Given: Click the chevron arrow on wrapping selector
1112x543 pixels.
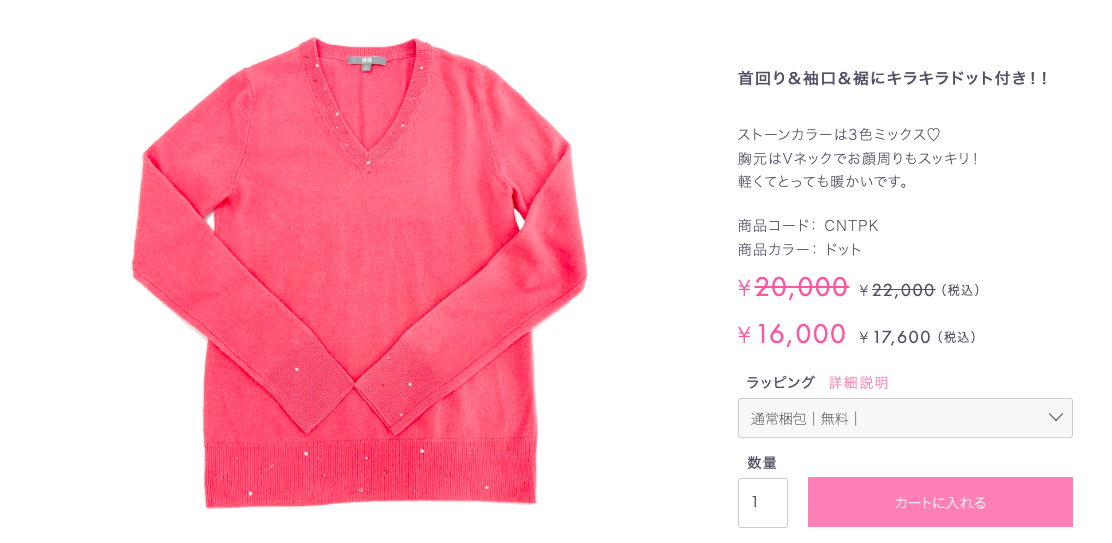Looking at the screenshot, I should tap(1055, 418).
